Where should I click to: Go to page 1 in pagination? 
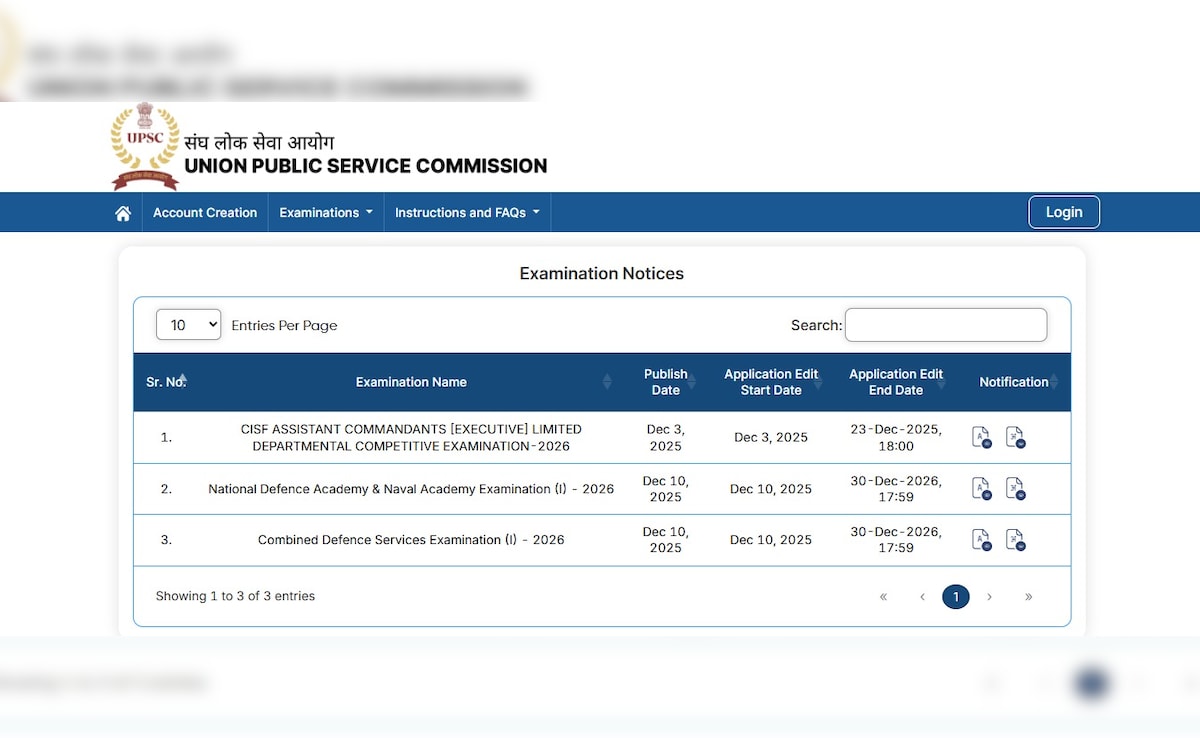coord(955,597)
